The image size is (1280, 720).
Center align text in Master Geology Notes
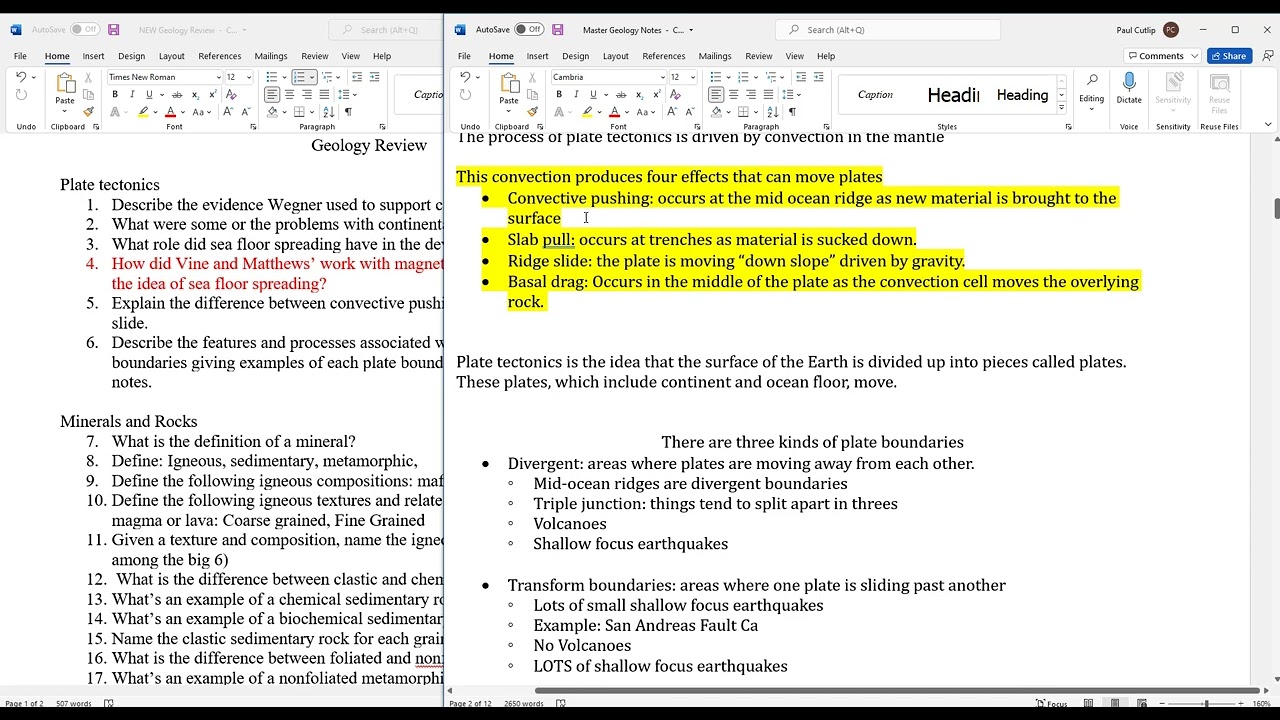tap(733, 94)
